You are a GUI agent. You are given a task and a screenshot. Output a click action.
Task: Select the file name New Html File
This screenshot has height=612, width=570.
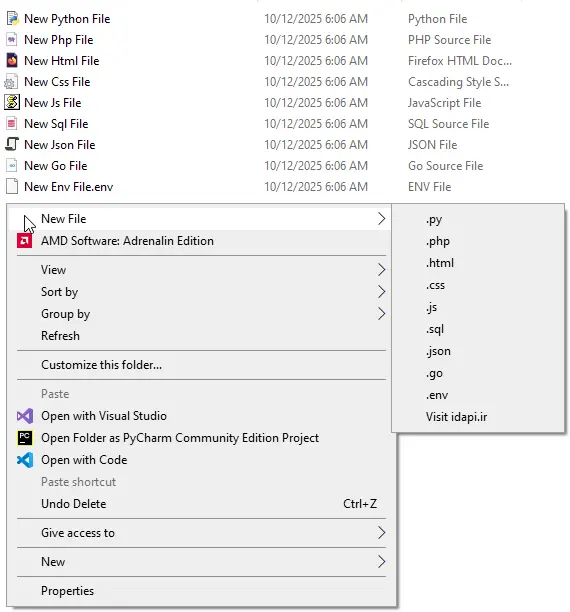coord(62,61)
